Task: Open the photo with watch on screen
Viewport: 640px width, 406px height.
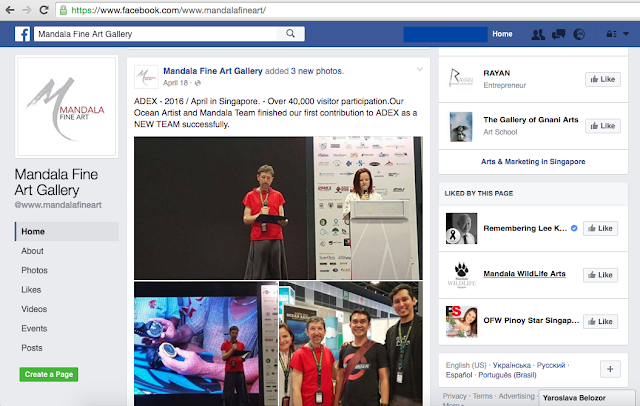Action: 206,344
